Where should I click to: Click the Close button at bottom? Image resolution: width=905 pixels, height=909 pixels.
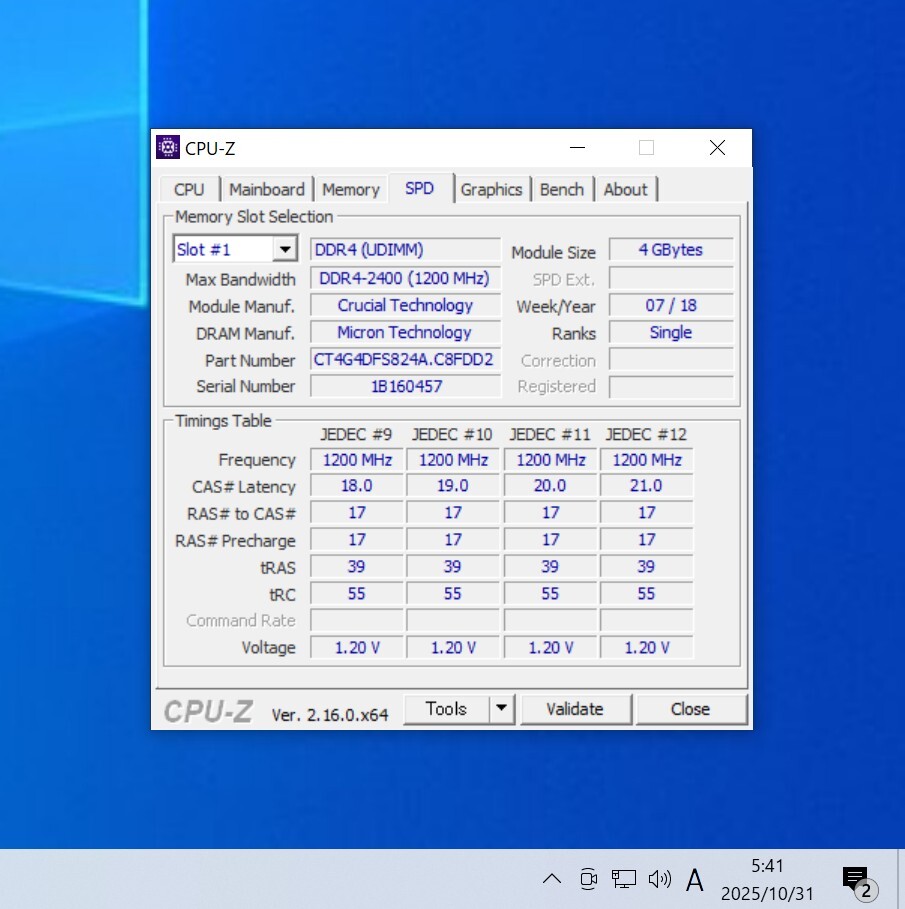click(690, 709)
